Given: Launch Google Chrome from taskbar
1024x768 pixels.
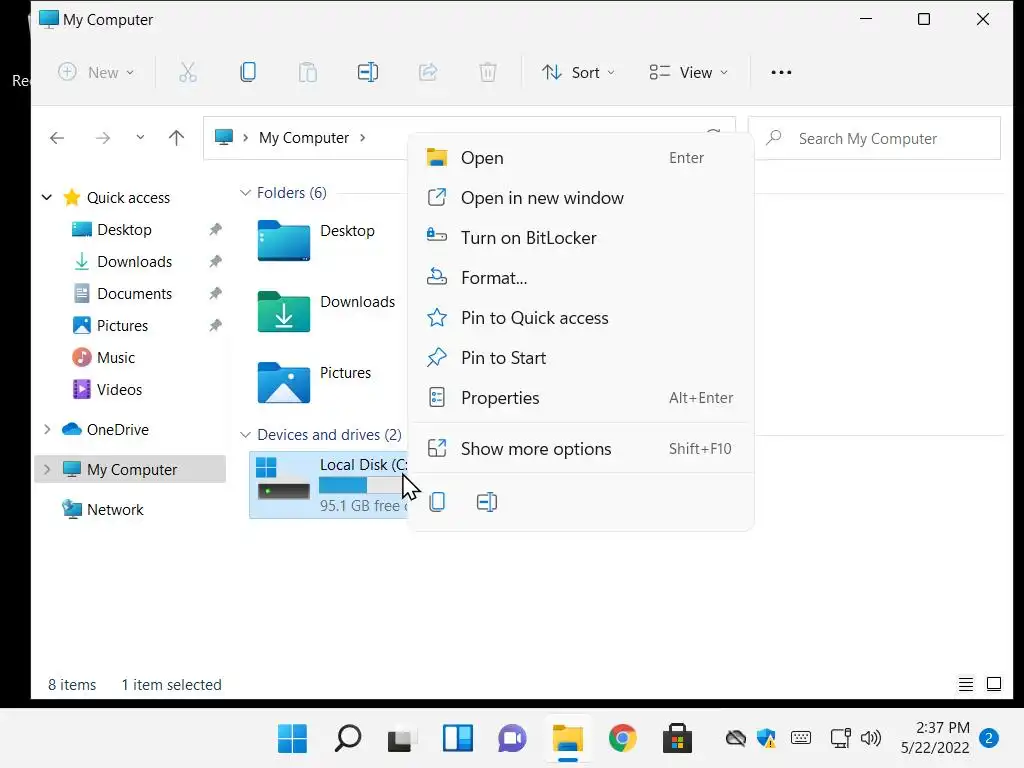Looking at the screenshot, I should coord(622,739).
